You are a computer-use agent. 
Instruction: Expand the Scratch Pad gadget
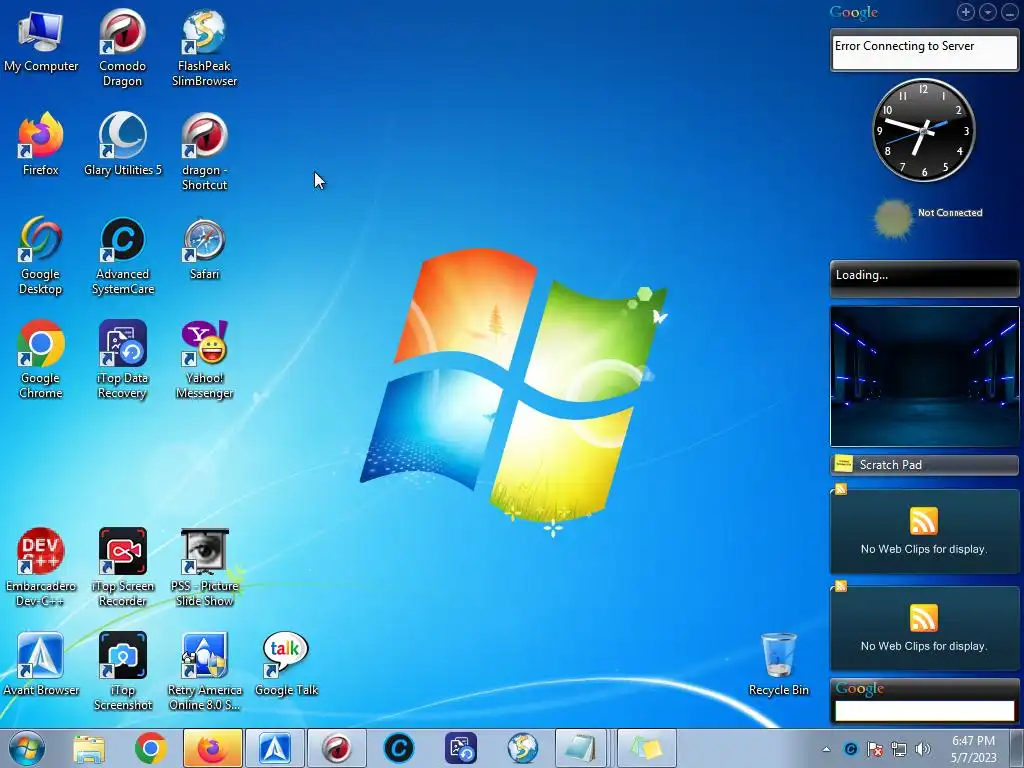(924, 464)
